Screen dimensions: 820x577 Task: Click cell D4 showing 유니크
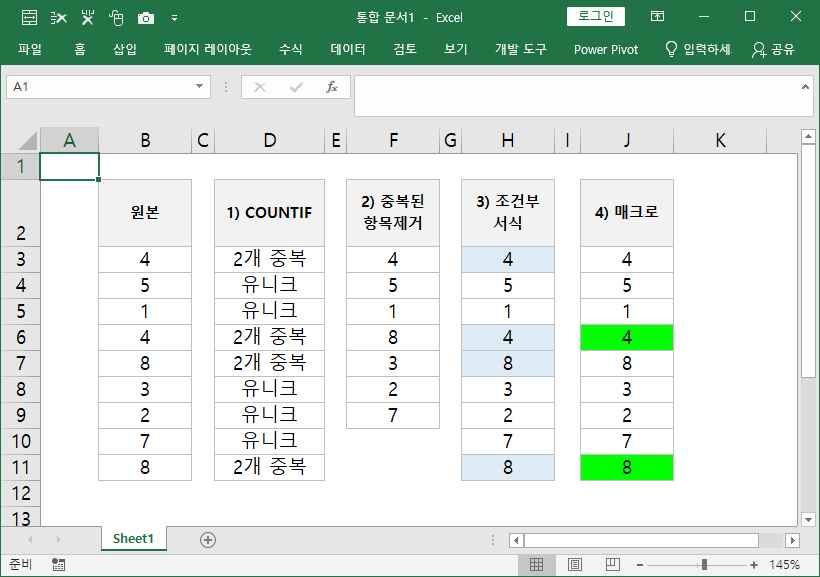[269, 285]
